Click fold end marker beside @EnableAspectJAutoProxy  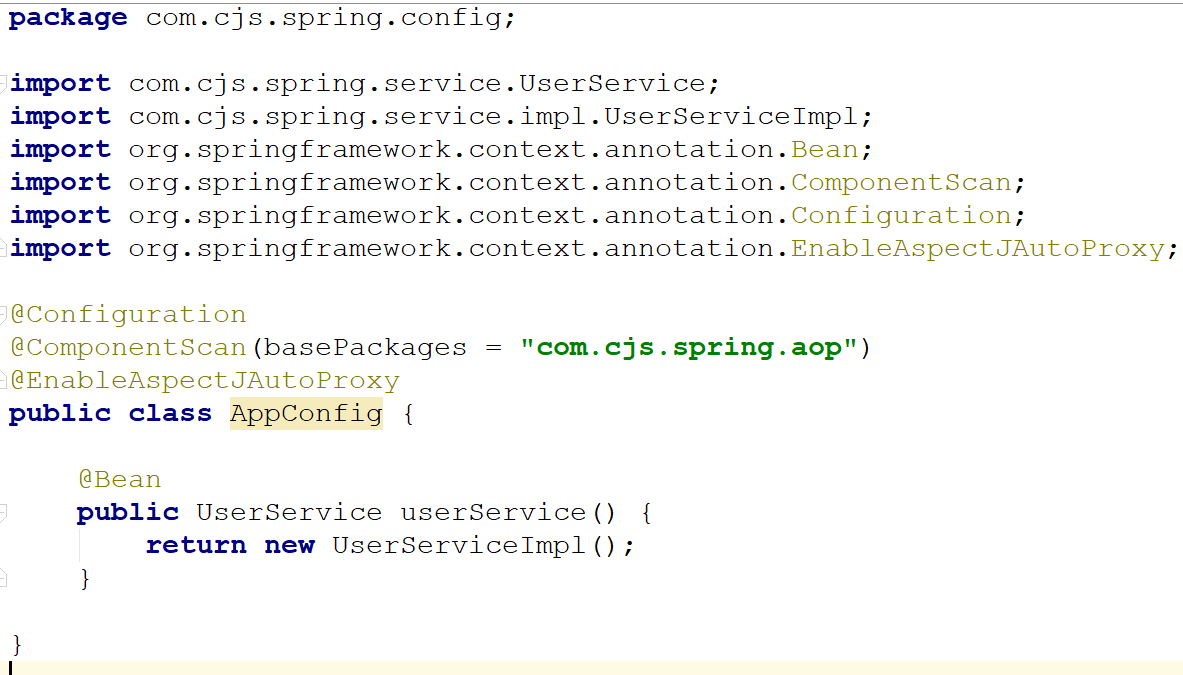(x=4, y=380)
